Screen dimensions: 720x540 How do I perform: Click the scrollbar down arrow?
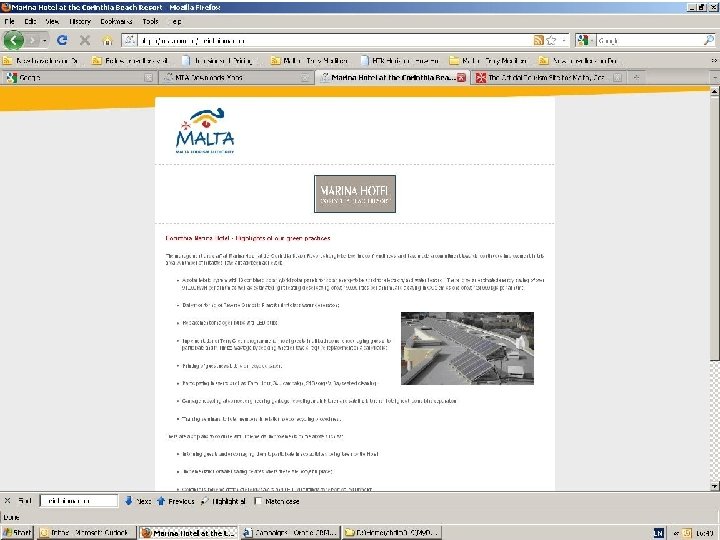[x=714, y=485]
